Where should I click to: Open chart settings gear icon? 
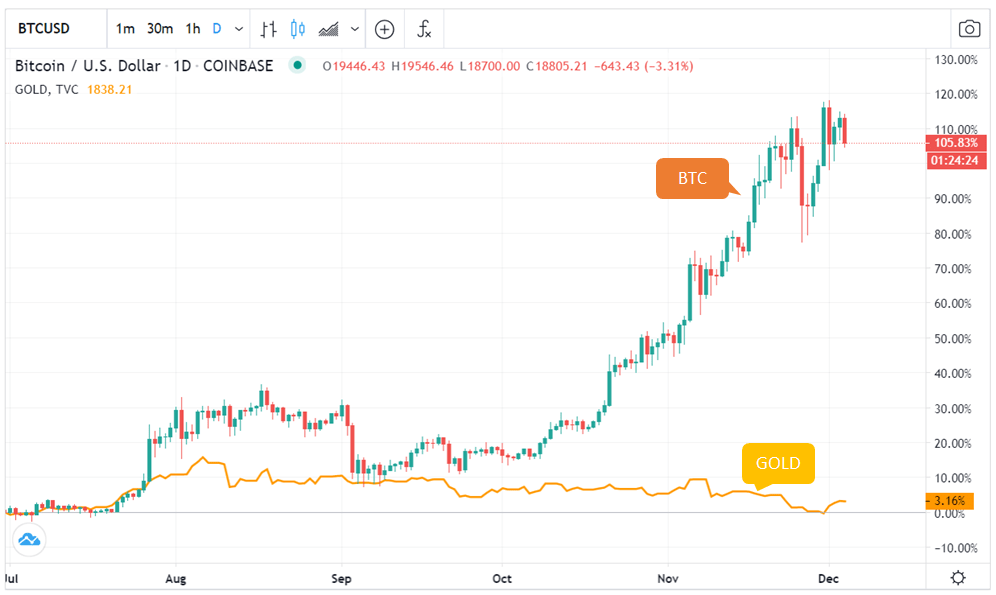(x=958, y=578)
